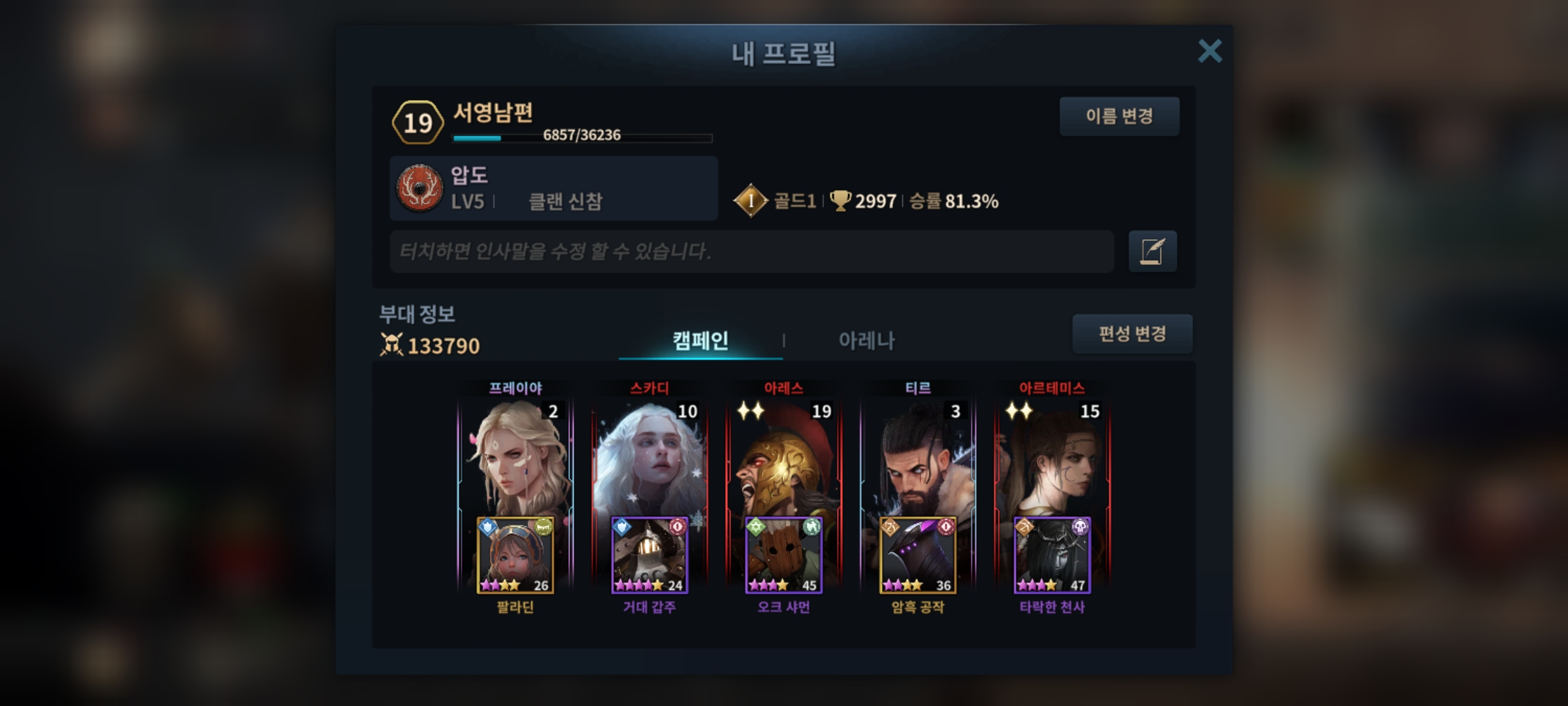Click the arena trophy icon
This screenshot has height=706, width=1568.
pos(840,201)
